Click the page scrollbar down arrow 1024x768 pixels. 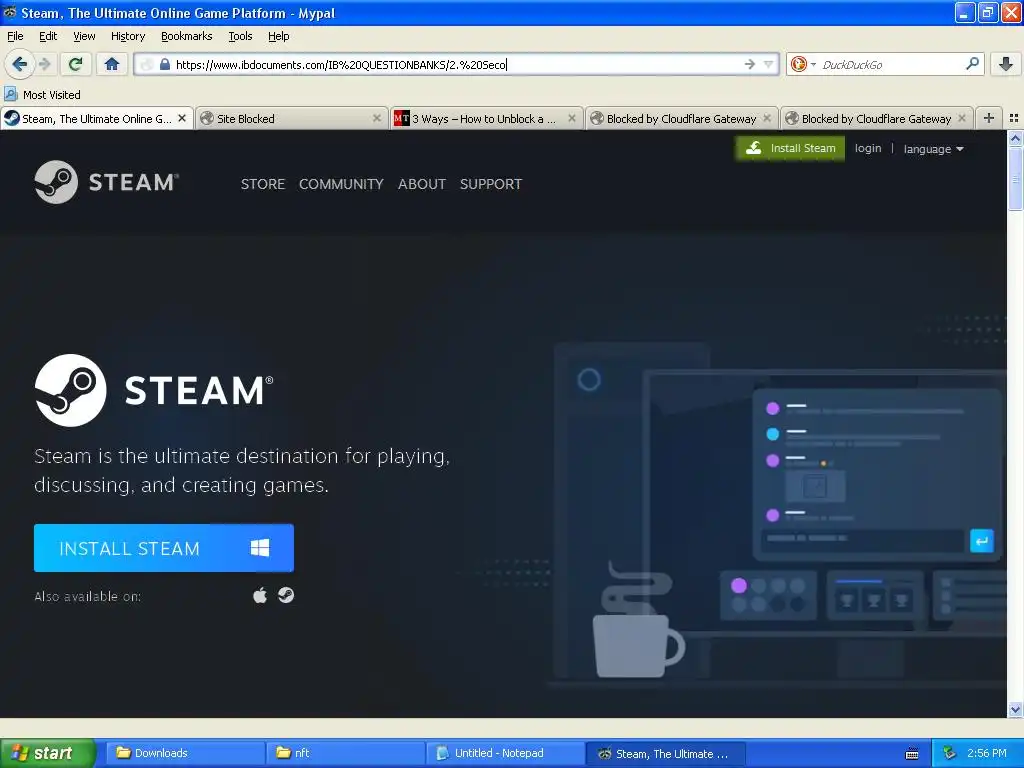click(1015, 709)
